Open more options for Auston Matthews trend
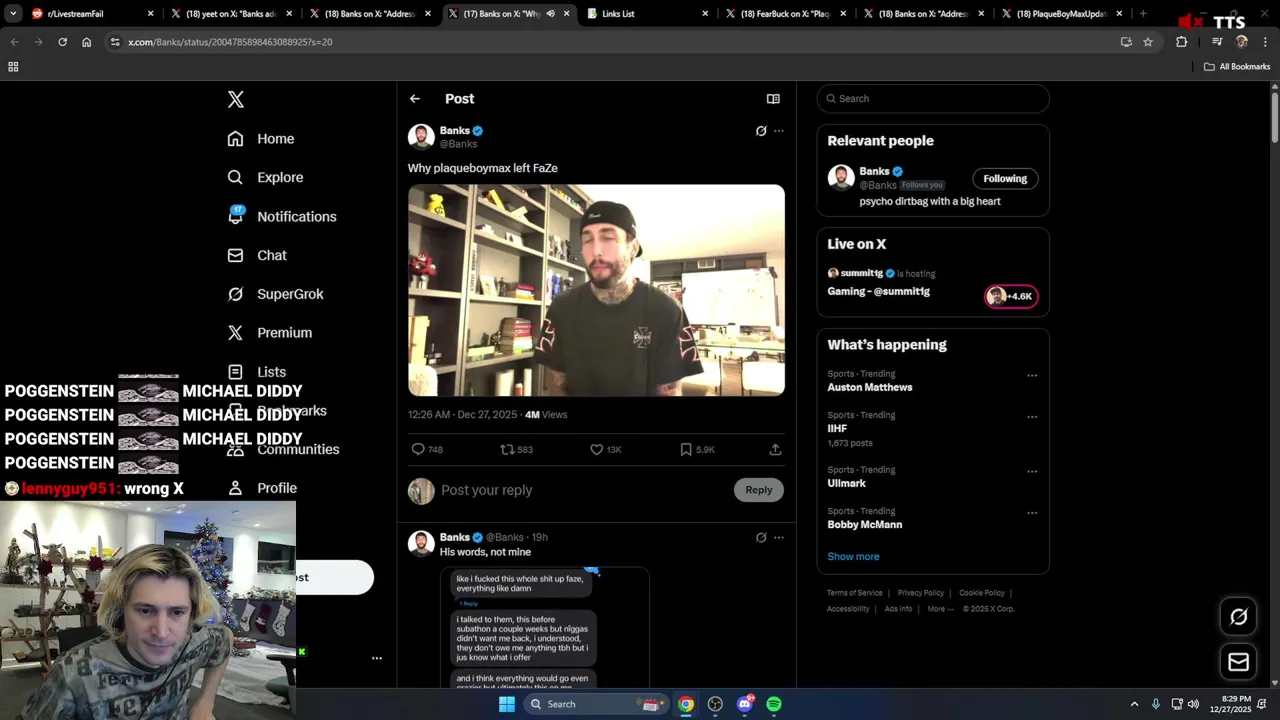Image resolution: width=1280 pixels, height=720 pixels. pyautogui.click(x=1032, y=376)
